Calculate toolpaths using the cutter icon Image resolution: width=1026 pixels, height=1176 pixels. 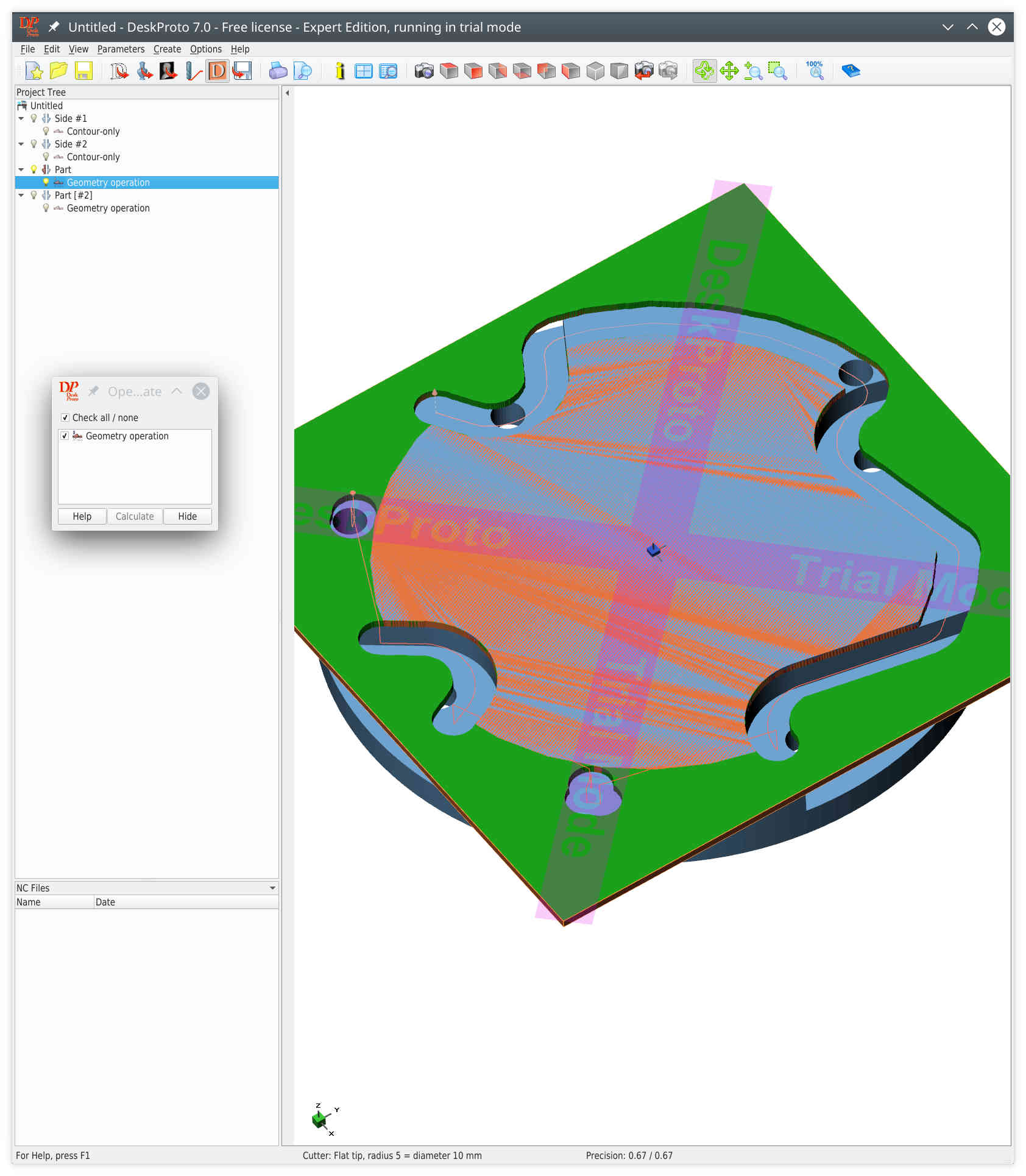193,71
